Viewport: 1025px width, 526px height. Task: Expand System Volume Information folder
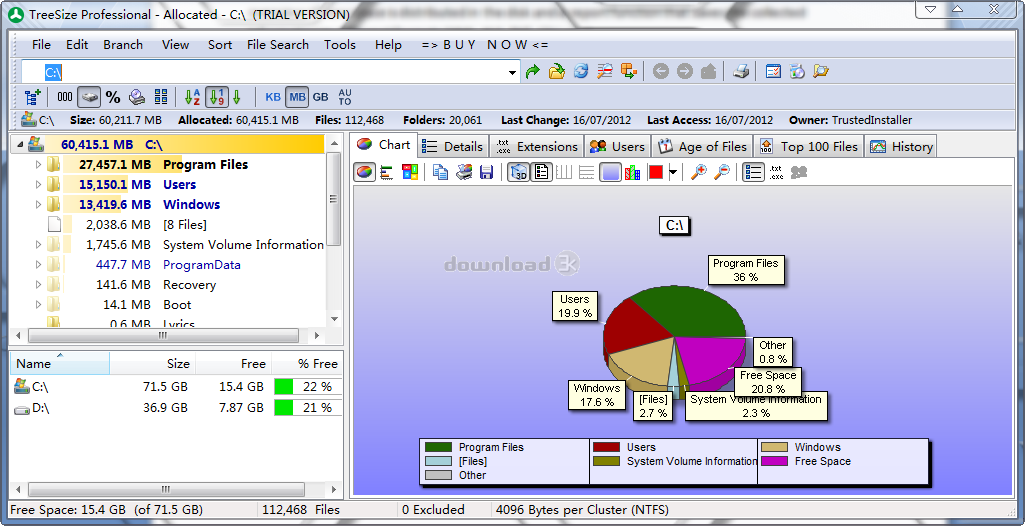38,245
